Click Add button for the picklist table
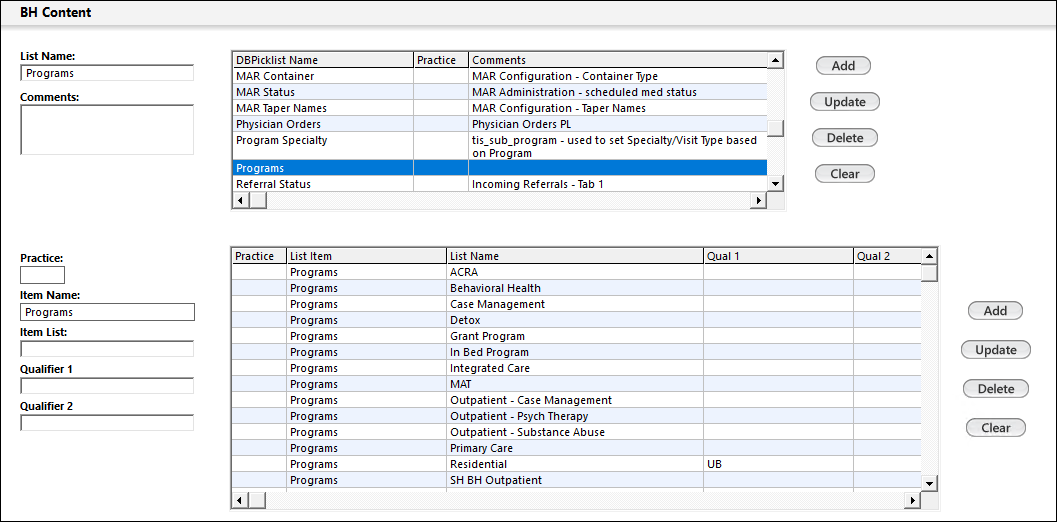 point(843,66)
